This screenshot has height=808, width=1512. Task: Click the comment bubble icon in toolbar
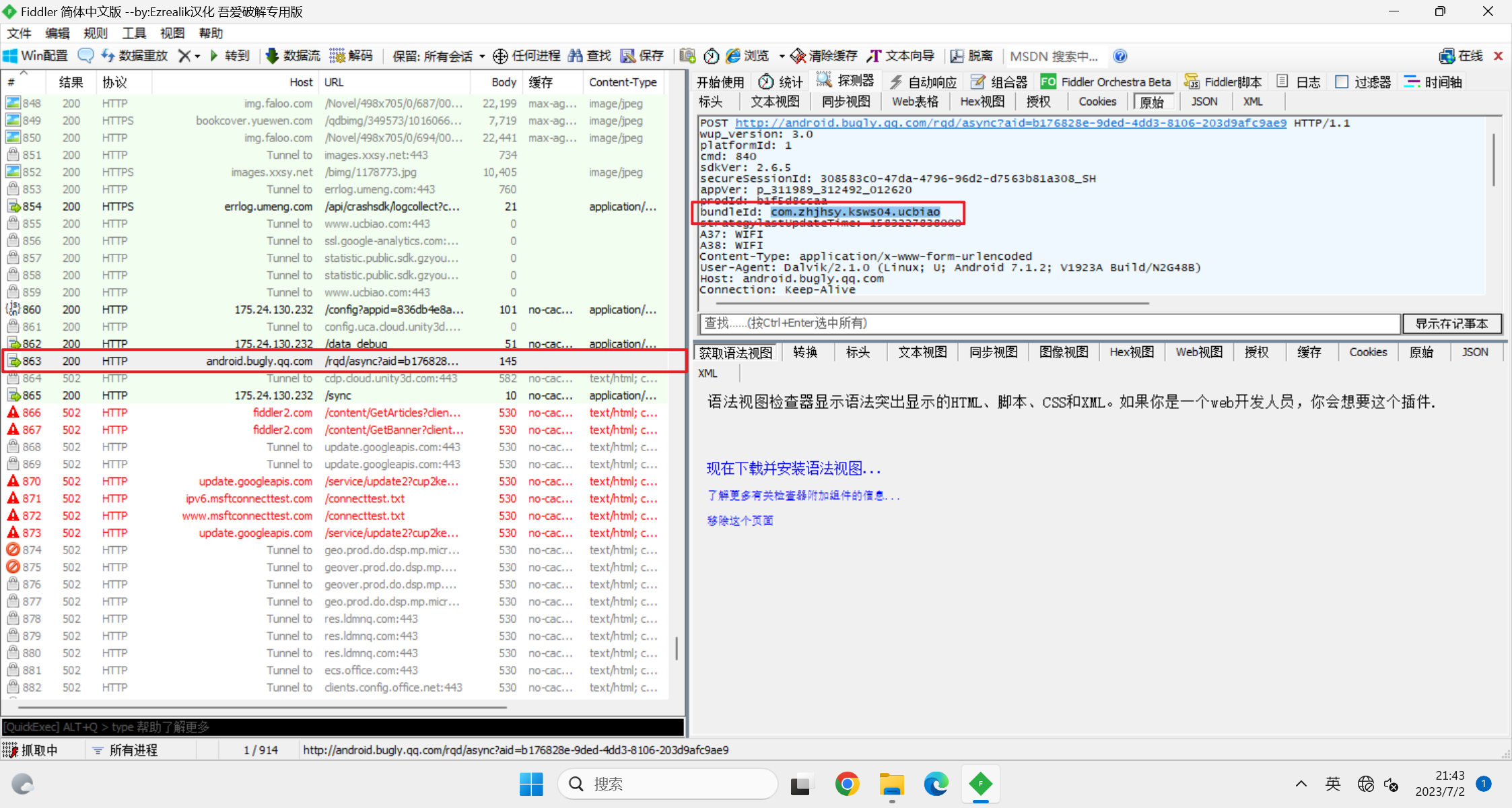point(85,56)
